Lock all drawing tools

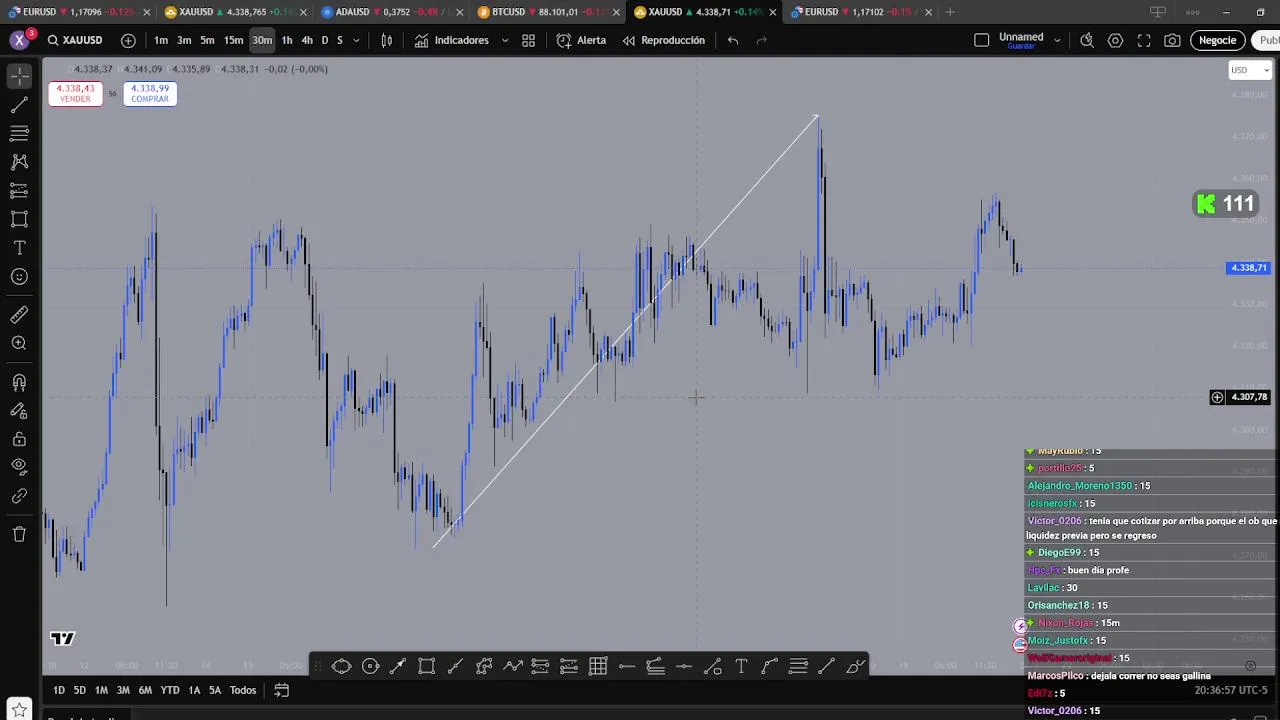click(x=19, y=439)
